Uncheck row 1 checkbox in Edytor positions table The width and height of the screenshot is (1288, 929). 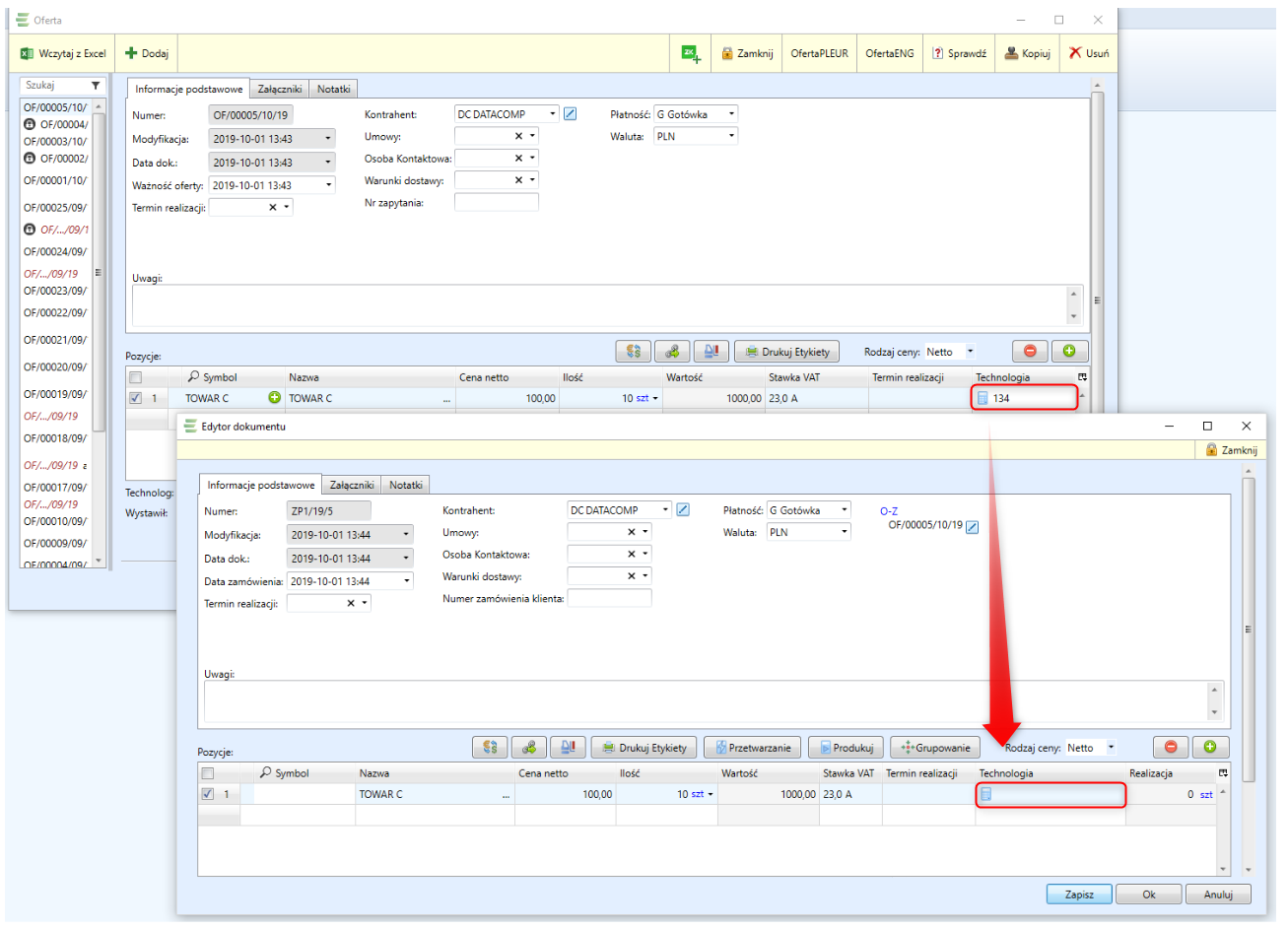click(x=207, y=794)
